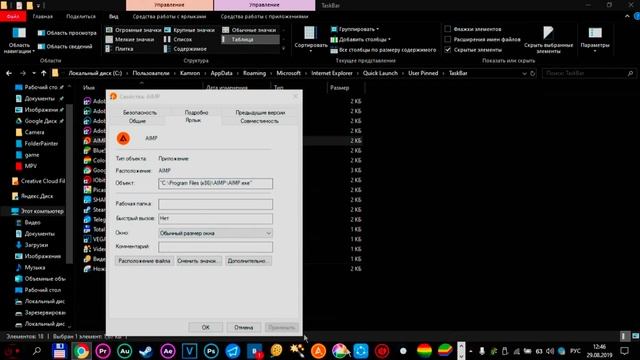The width and height of the screenshot is (640, 360).
Task: Select Этот компьютер in navigation pane
Action: tap(38, 211)
